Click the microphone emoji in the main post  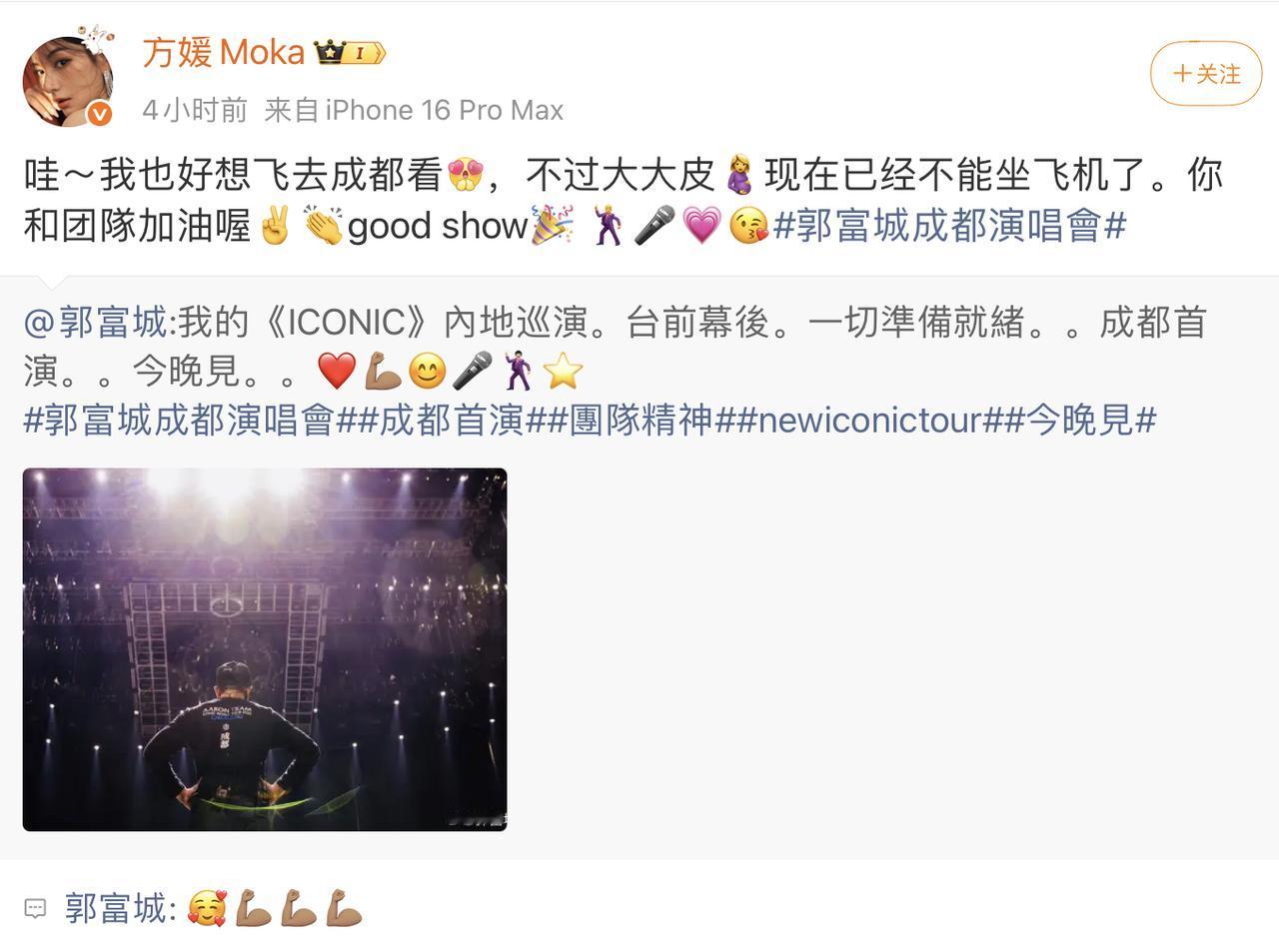coord(655,226)
